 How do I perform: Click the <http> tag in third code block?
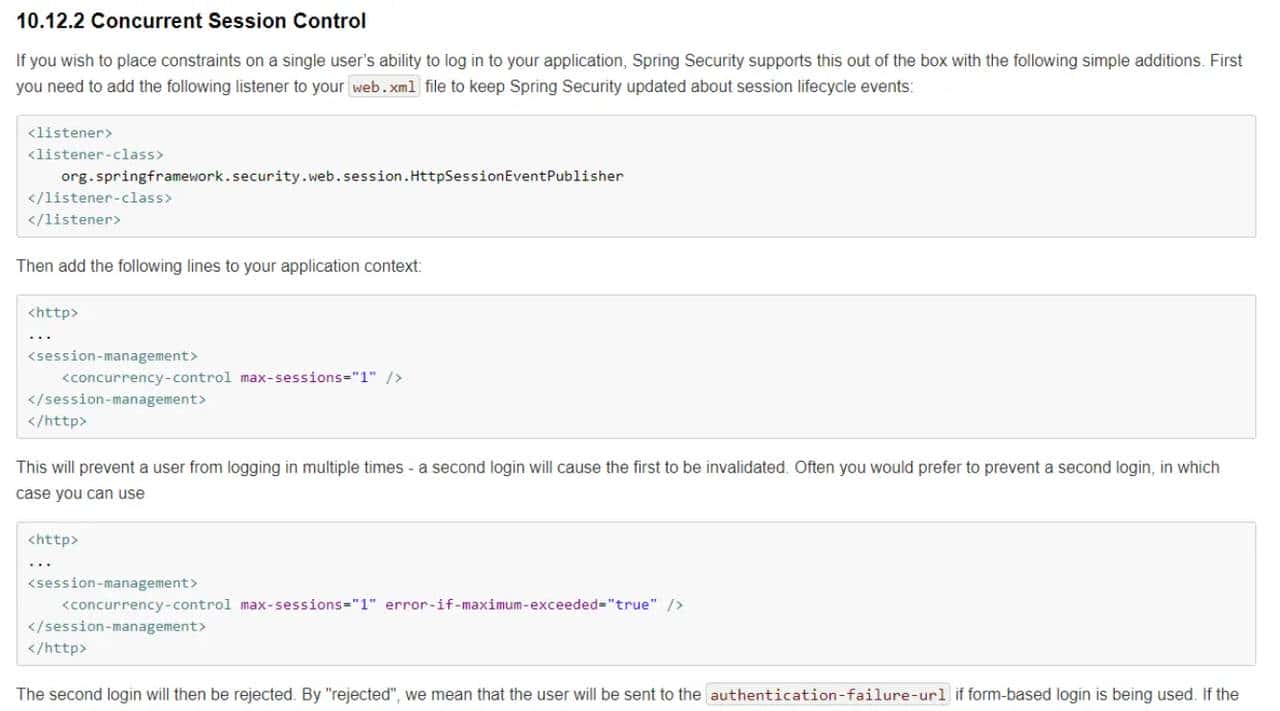(53, 539)
